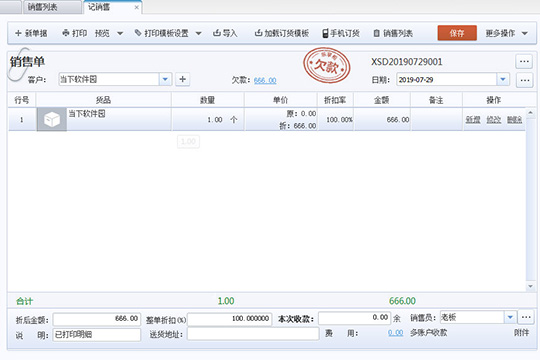Open the 日期 date dropdown

[503, 80]
